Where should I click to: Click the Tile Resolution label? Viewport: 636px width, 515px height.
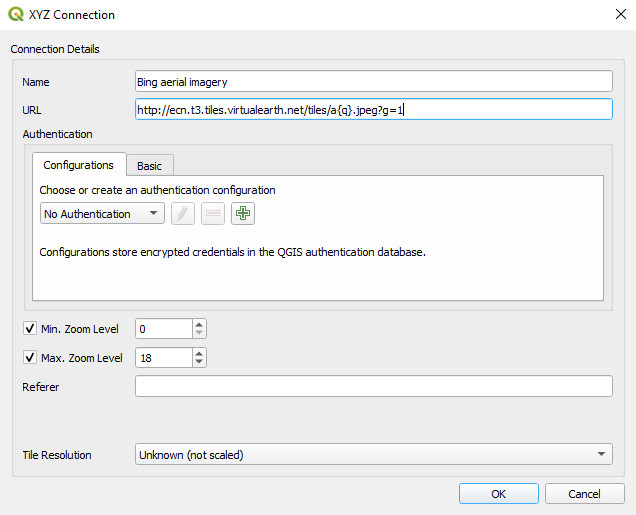click(57, 455)
